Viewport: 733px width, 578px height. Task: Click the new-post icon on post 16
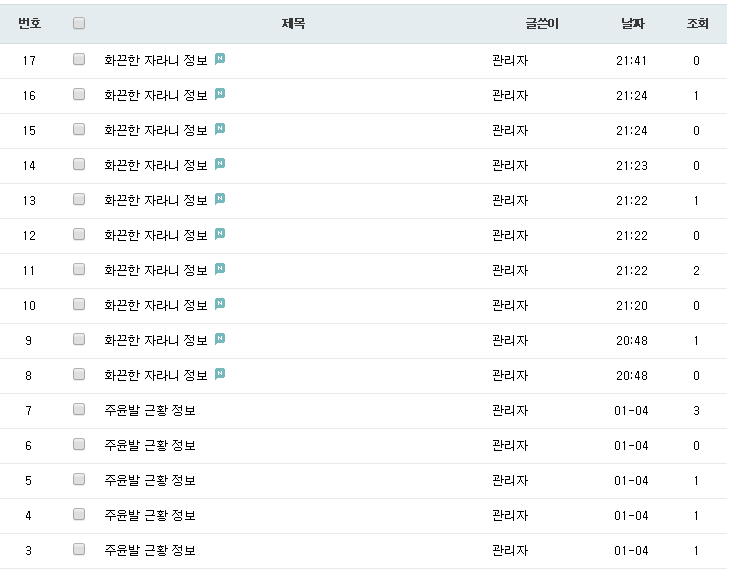click(x=220, y=94)
